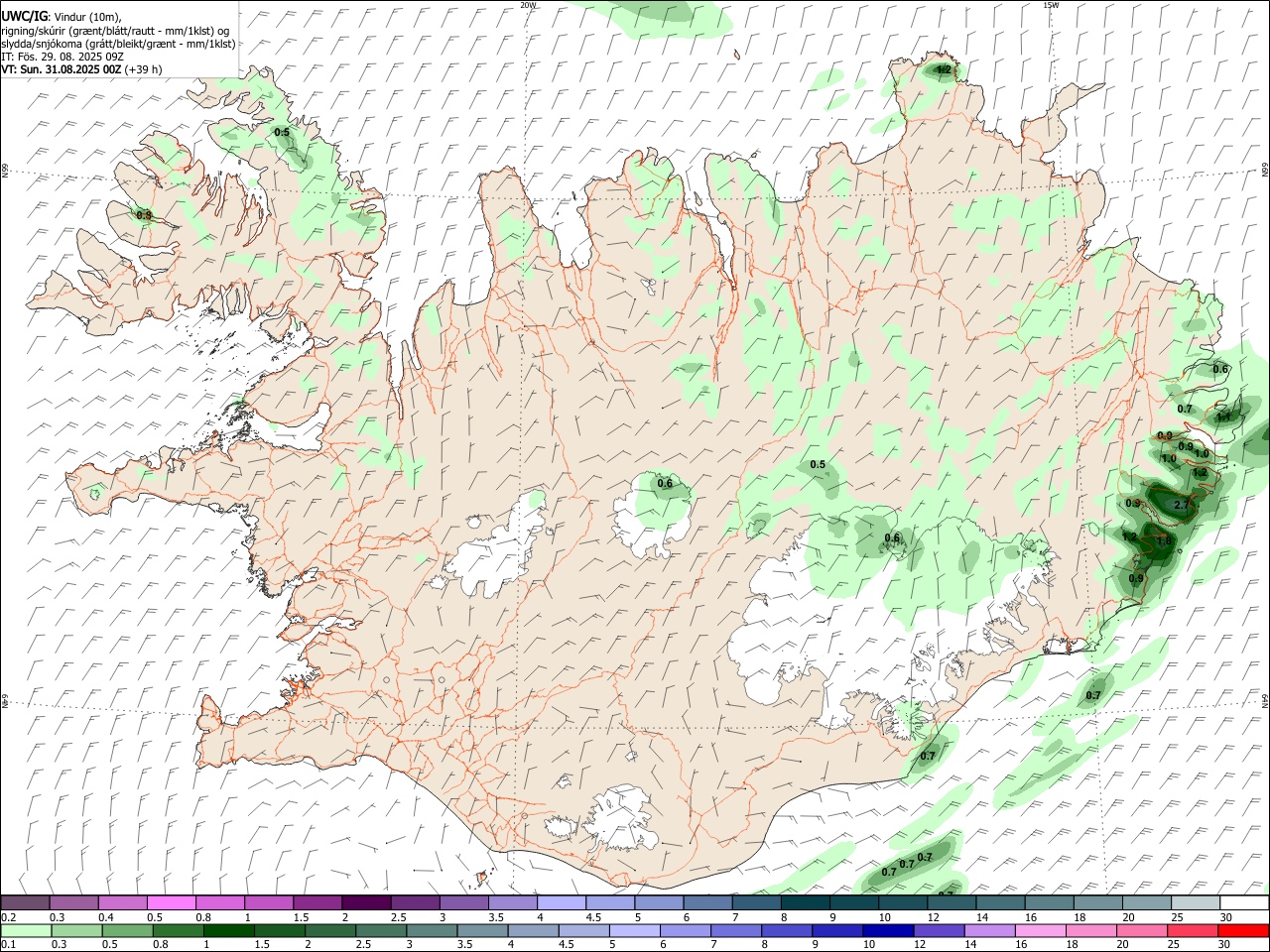Select the darkest green 1 mm rain legend swatch
Viewport: 1270px width, 952px height.
(228, 930)
